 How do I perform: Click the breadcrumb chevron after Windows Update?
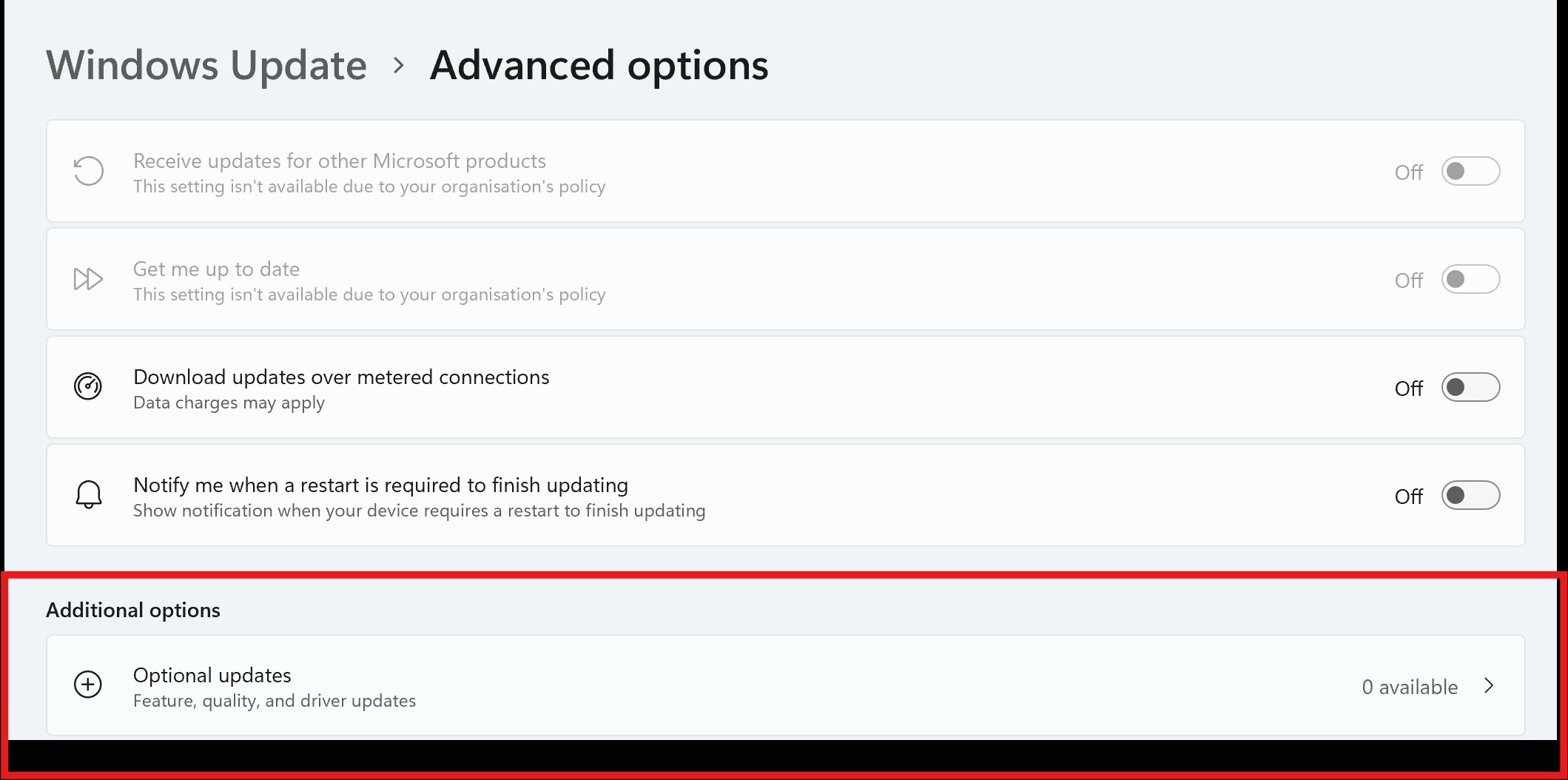coord(399,66)
